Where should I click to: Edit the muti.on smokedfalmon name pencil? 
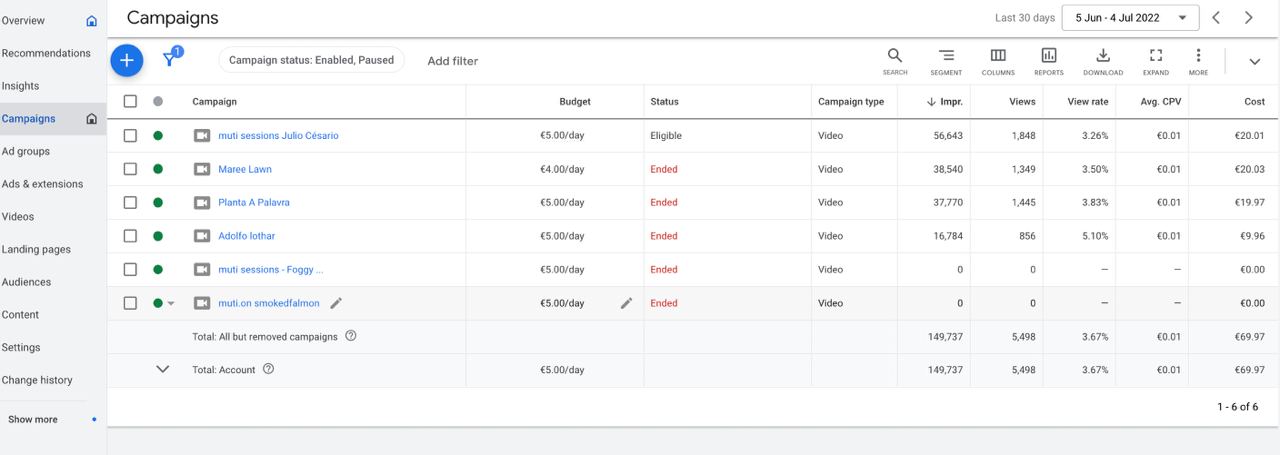pyautogui.click(x=336, y=303)
